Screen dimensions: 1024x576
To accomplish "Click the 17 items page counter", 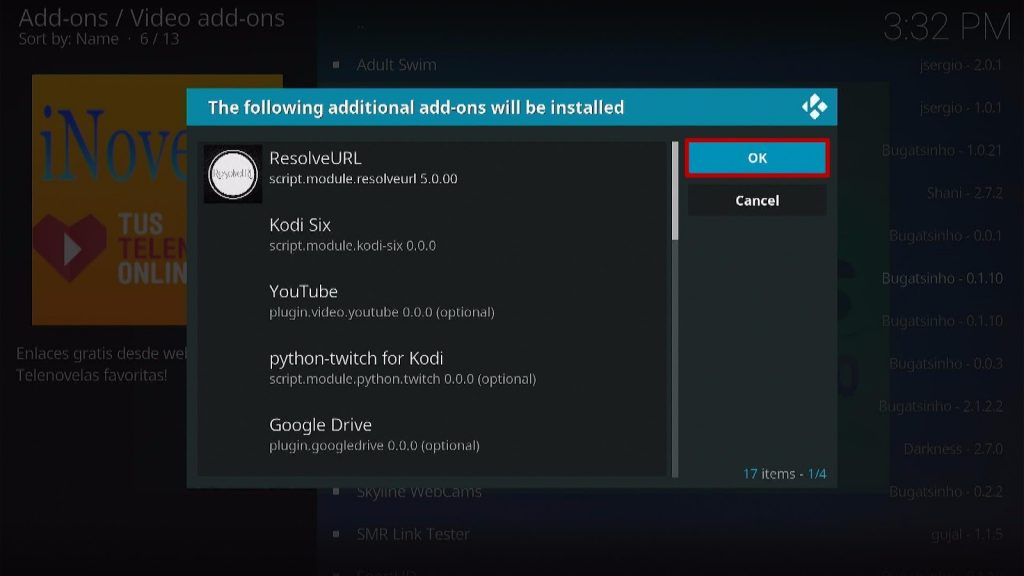I will coord(784,473).
